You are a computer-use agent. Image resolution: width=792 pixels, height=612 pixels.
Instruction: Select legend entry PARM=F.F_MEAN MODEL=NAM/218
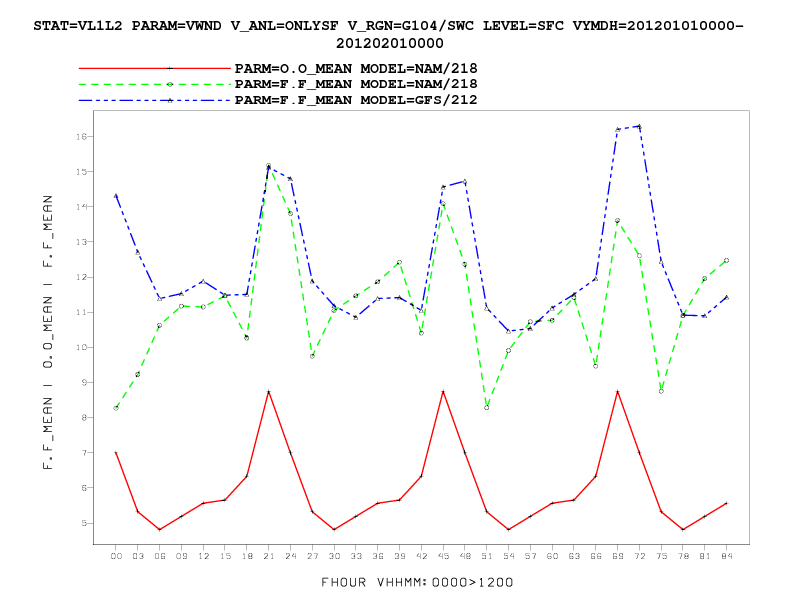pyautogui.click(x=356, y=84)
